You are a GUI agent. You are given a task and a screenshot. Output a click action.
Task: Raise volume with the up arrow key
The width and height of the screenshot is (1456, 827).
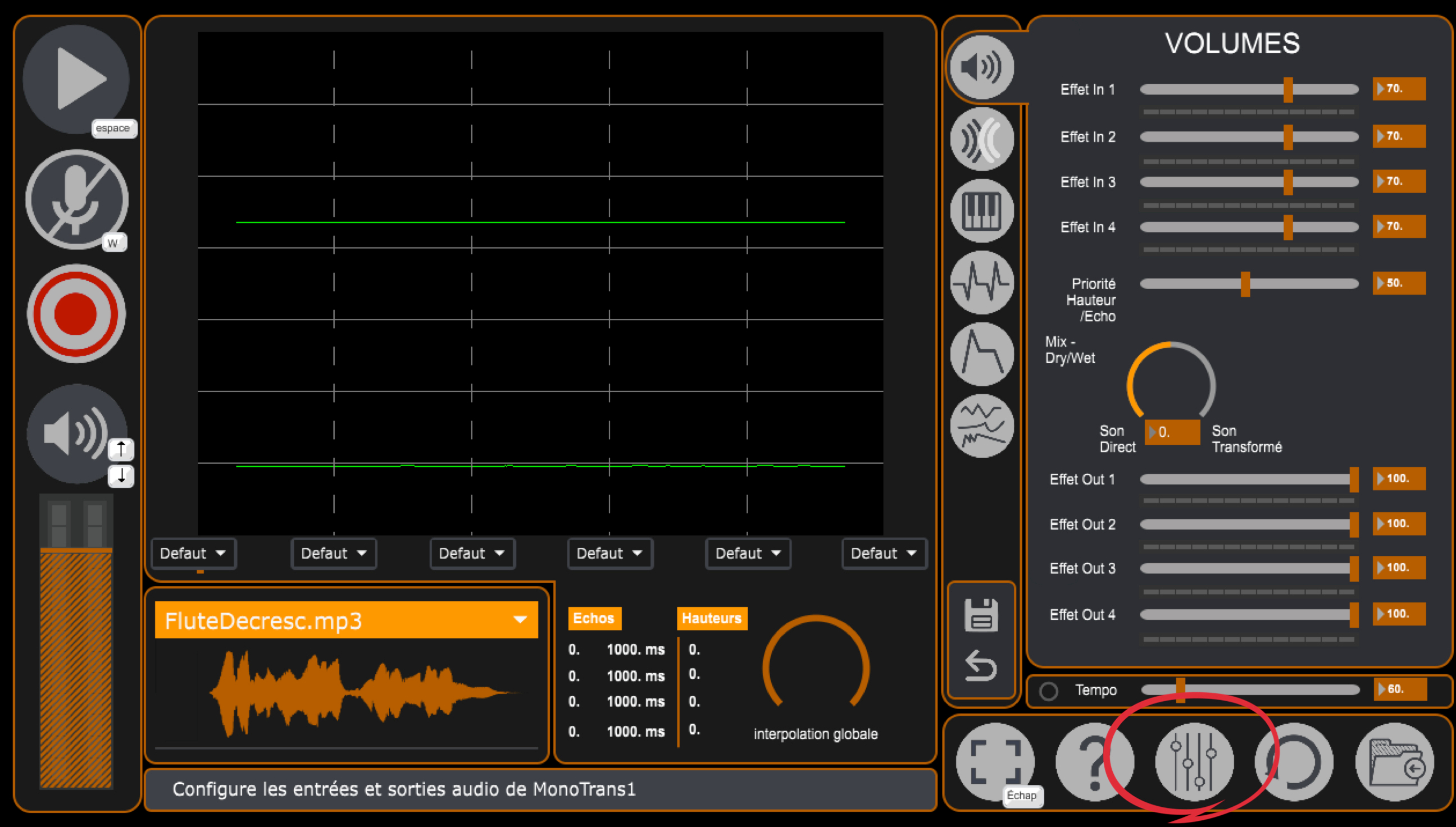121,449
